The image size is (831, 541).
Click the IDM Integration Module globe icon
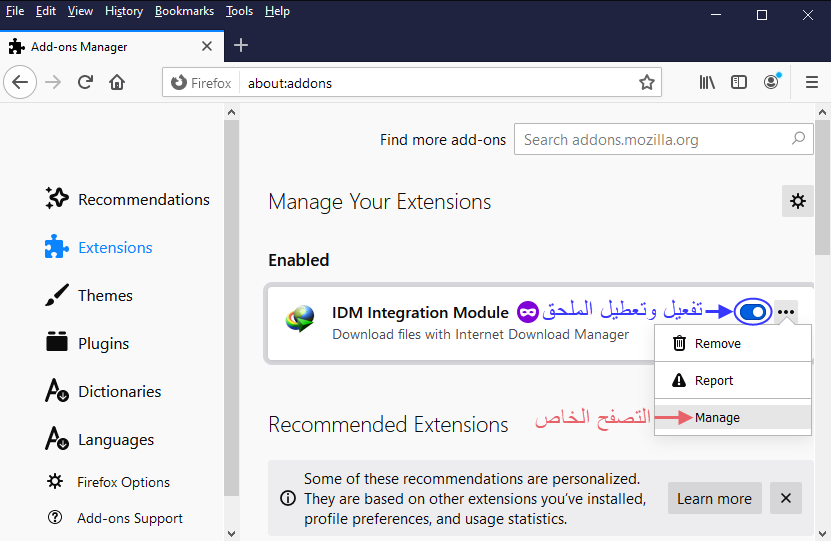pyautogui.click(x=300, y=318)
